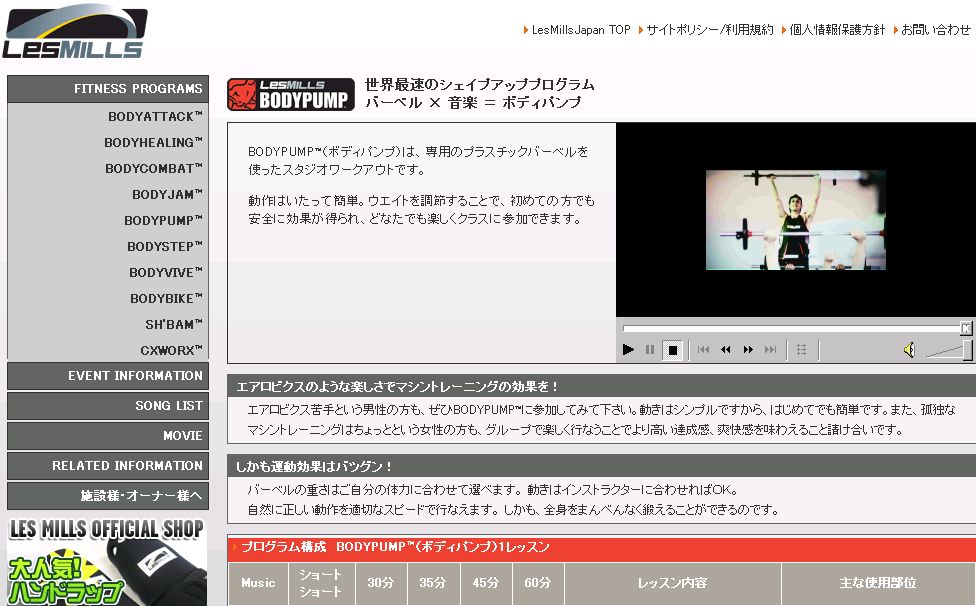Click the video seek bar handle
The width and height of the screenshot is (976, 606).
(x=966, y=328)
